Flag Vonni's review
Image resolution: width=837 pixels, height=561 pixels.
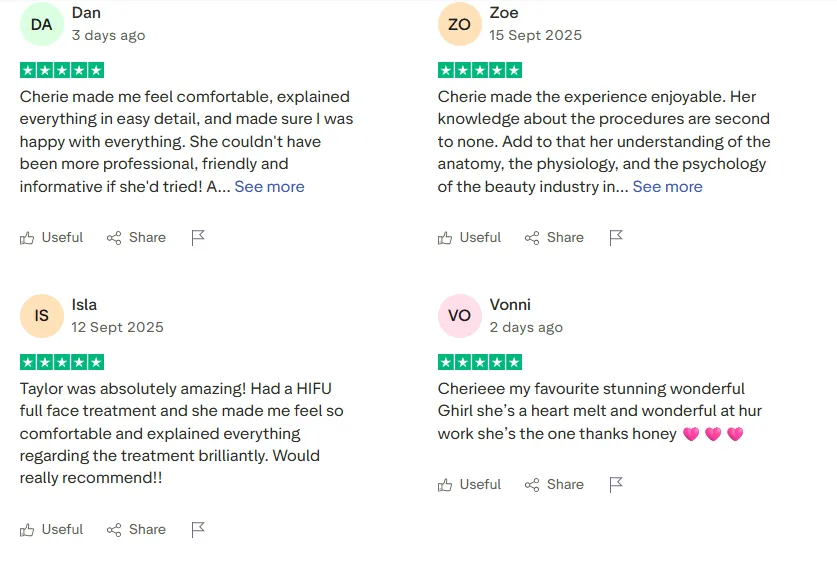(x=616, y=485)
